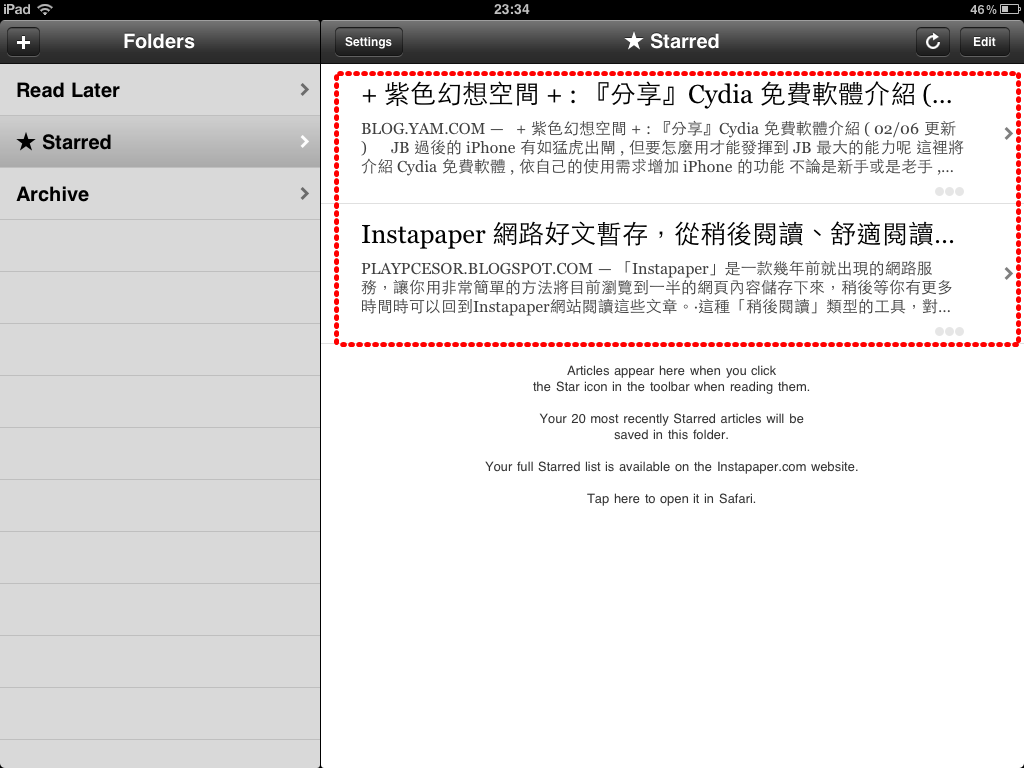
Task: Open the Instapaper 網路好文暫存 article title
Action: click(658, 234)
